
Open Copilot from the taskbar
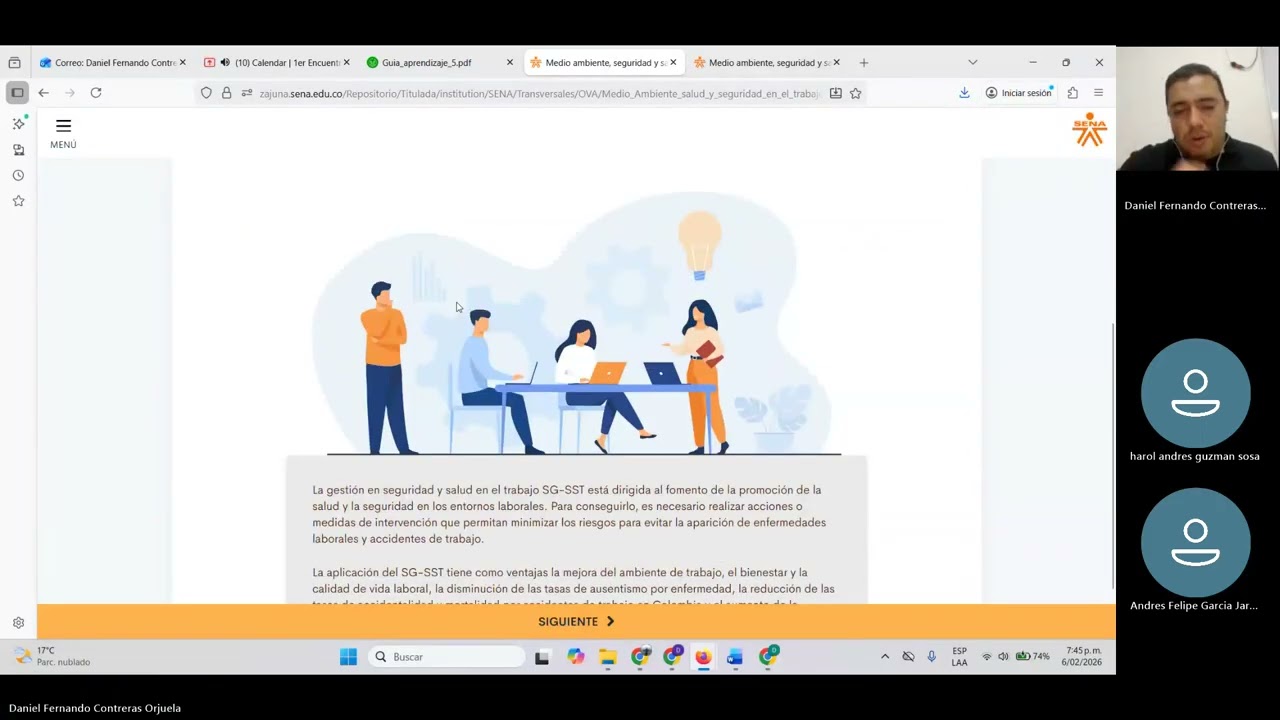(x=575, y=657)
